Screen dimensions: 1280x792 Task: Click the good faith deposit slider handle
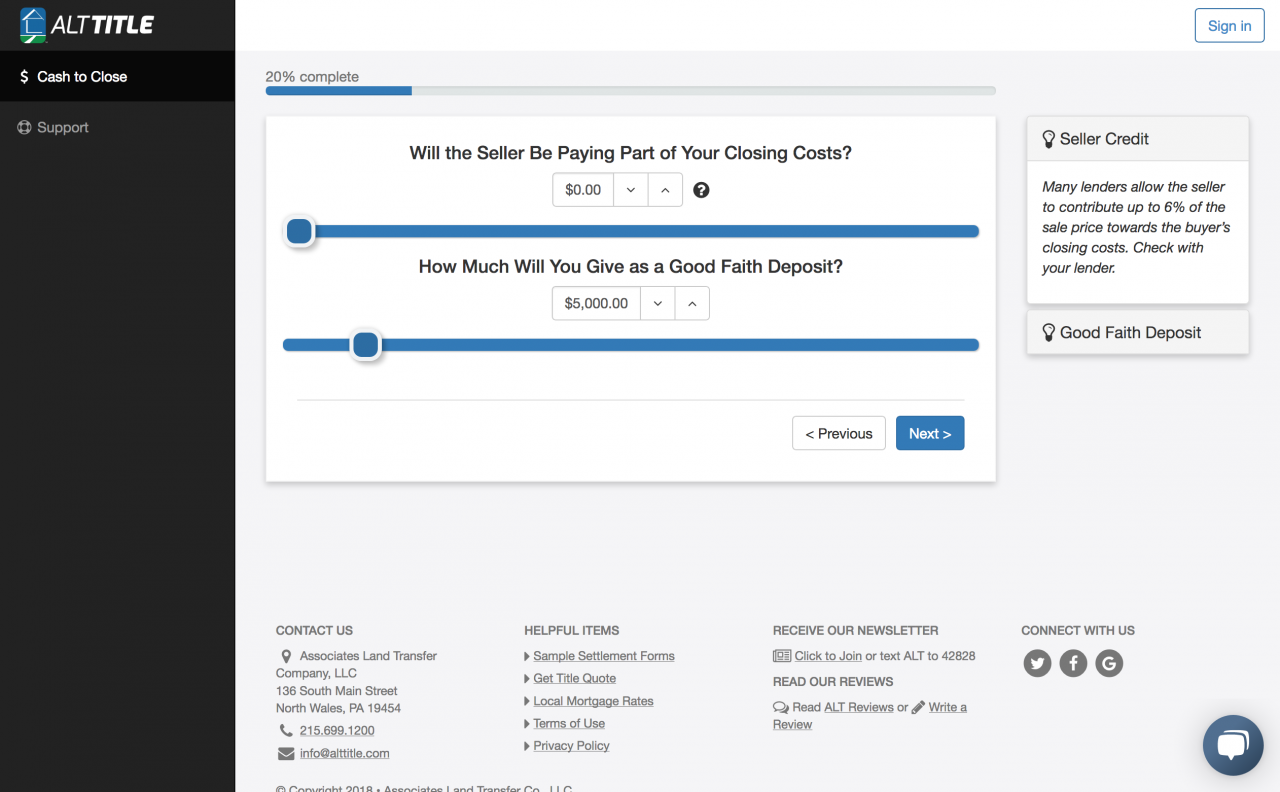coord(366,345)
